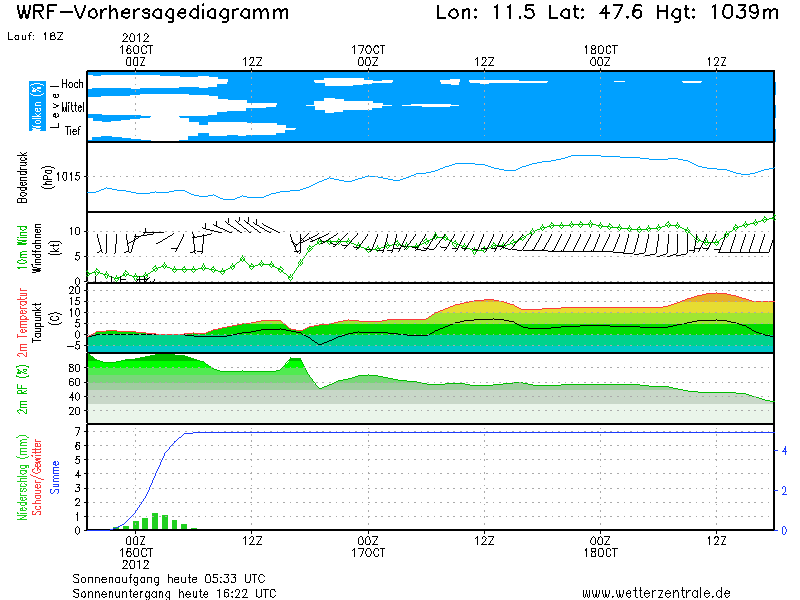Click the red 'Schauer/Gewitter' label

coord(37,477)
